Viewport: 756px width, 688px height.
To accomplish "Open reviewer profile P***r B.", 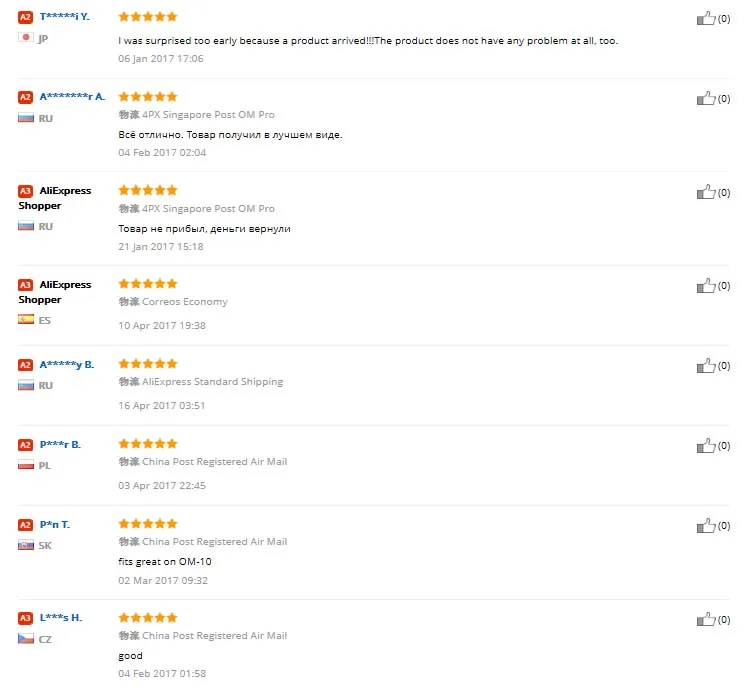I will [x=60, y=444].
